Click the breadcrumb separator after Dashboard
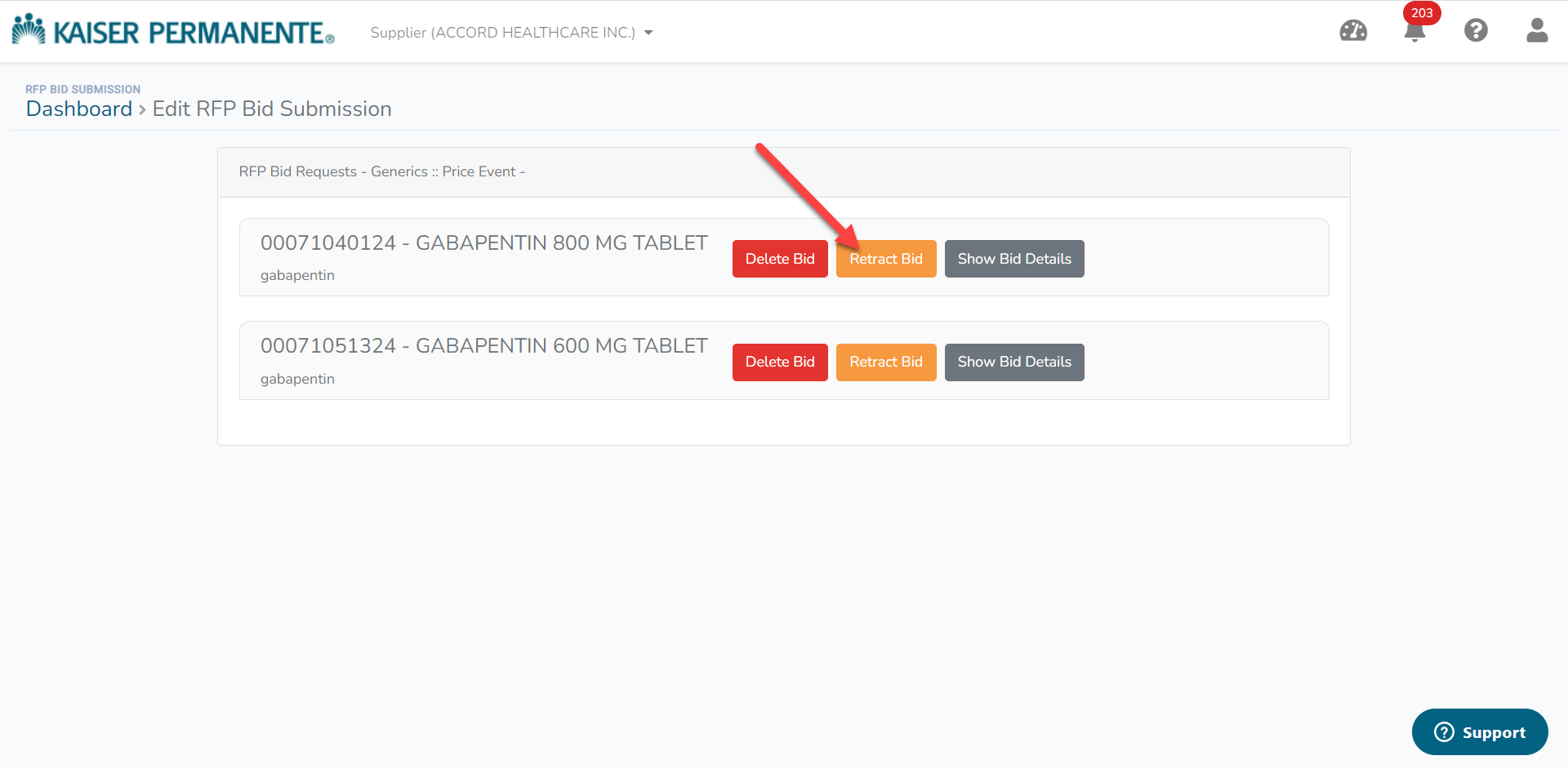Image resolution: width=1568 pixels, height=769 pixels. click(141, 109)
